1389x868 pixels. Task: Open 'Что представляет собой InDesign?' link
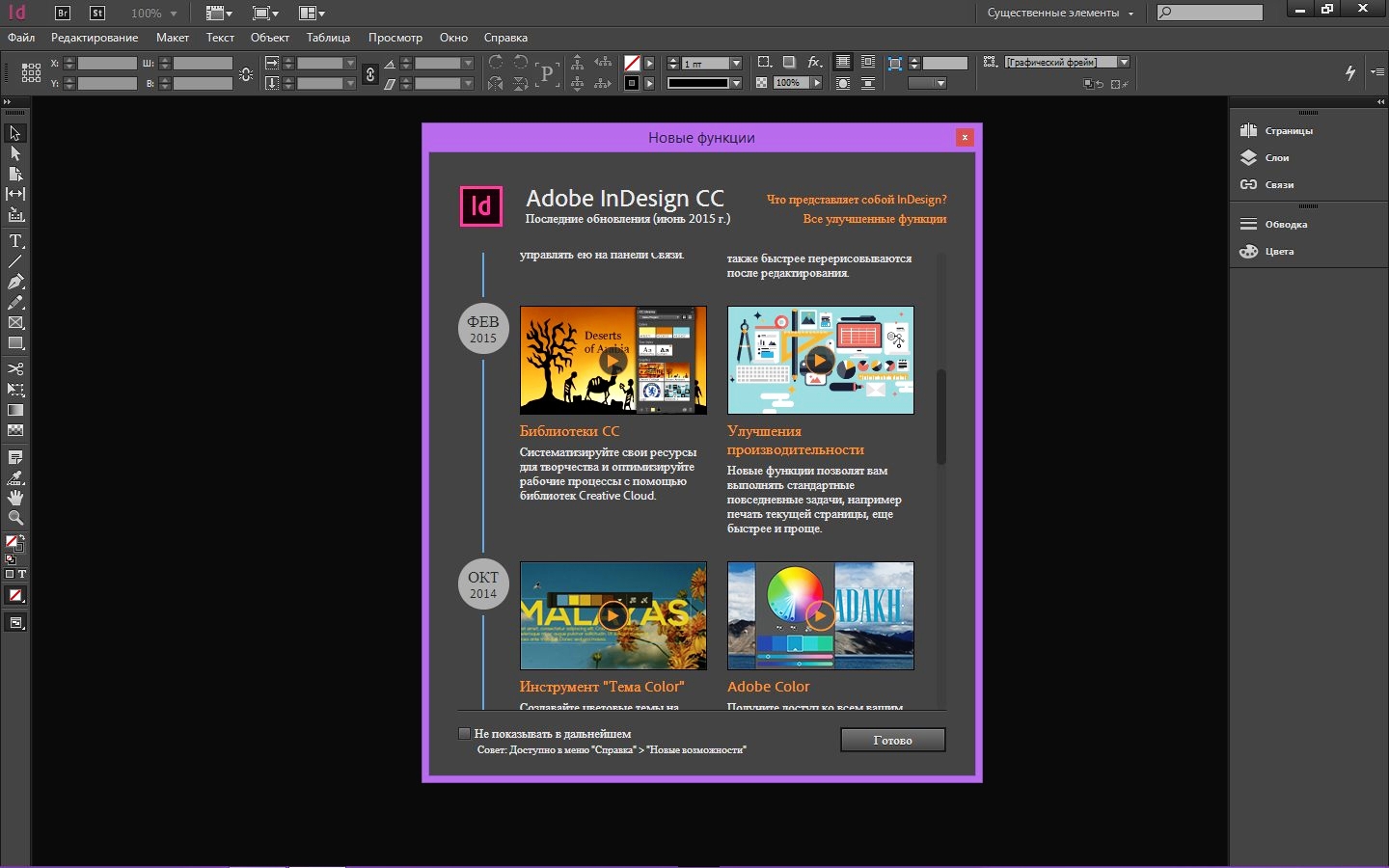coord(857,200)
